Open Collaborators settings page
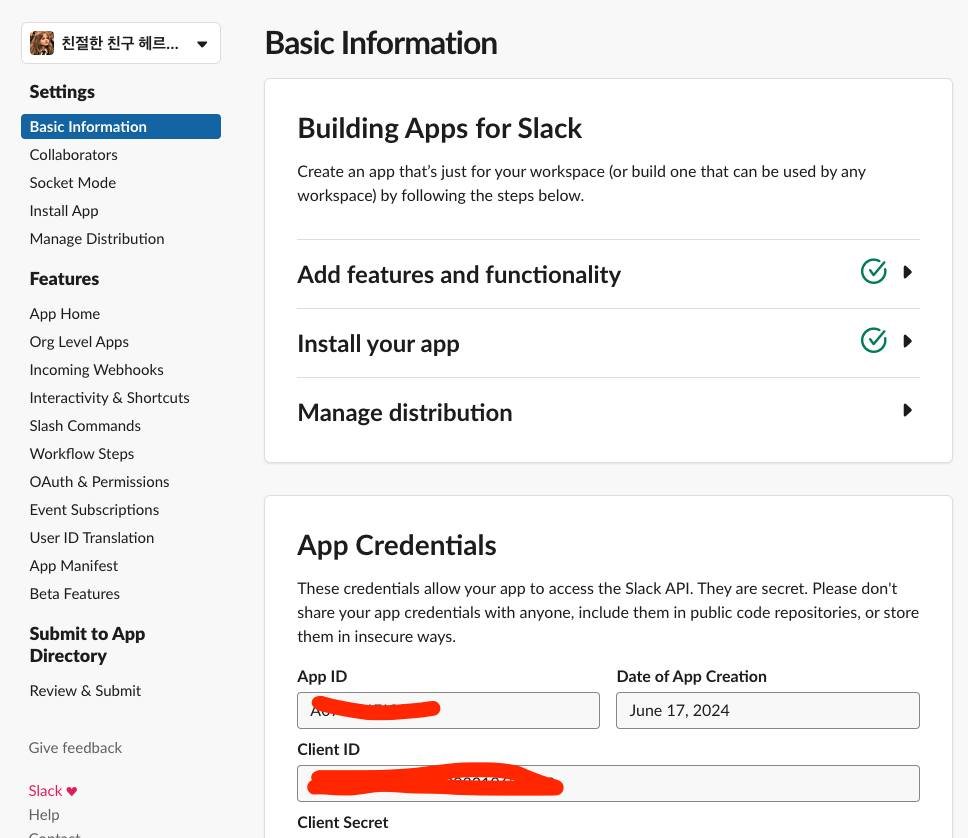The width and height of the screenshot is (968, 838). pyautogui.click(x=73, y=154)
